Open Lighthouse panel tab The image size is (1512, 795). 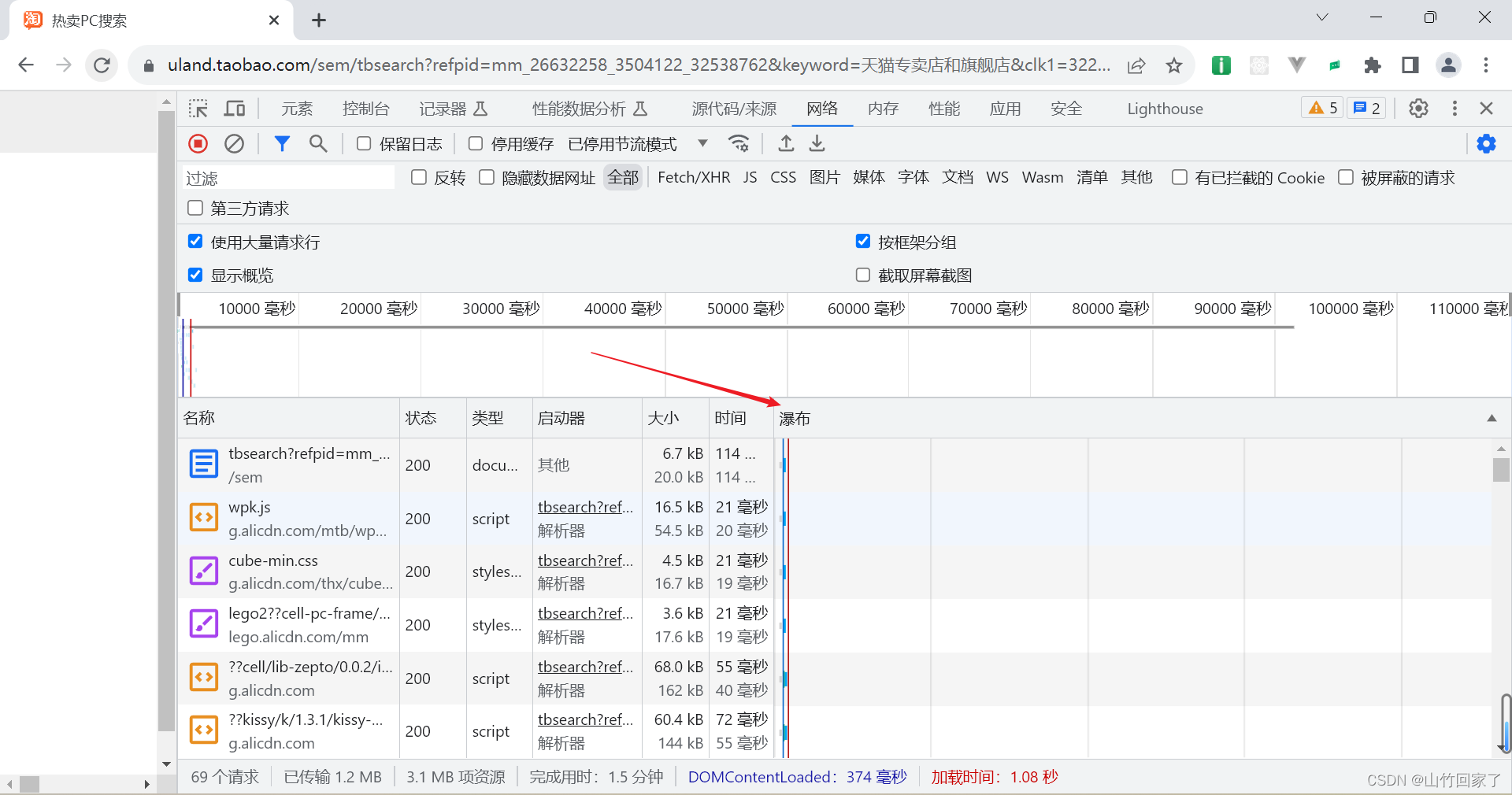pos(1165,109)
